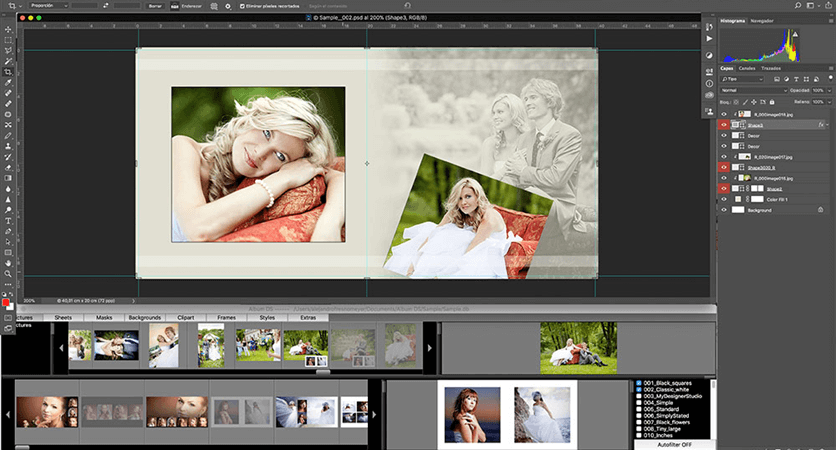Expand Shape3 layer effects arrow
The image size is (836, 450).
pos(827,125)
